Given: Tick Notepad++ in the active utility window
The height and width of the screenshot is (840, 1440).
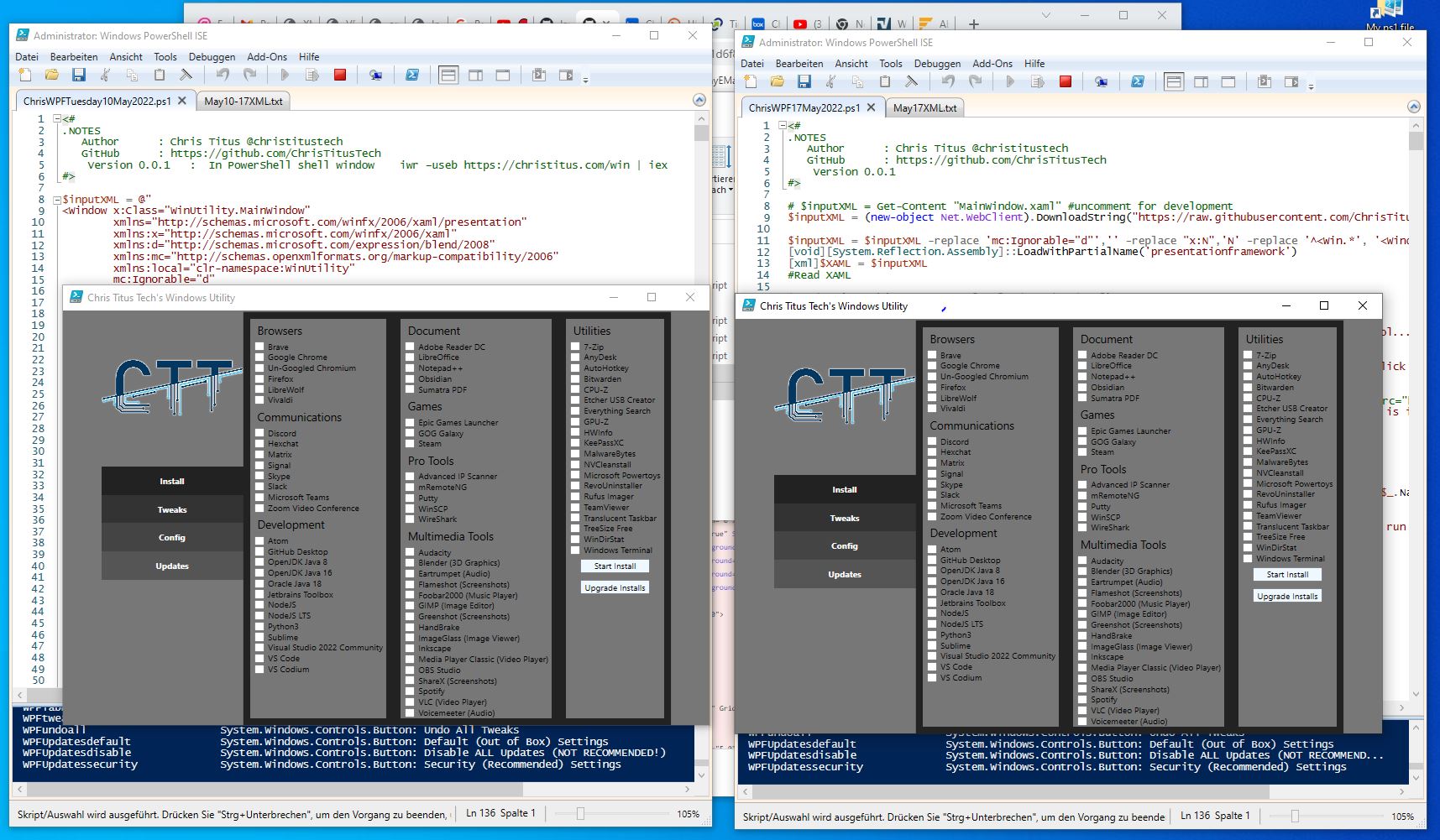Looking at the screenshot, I should click(1083, 377).
